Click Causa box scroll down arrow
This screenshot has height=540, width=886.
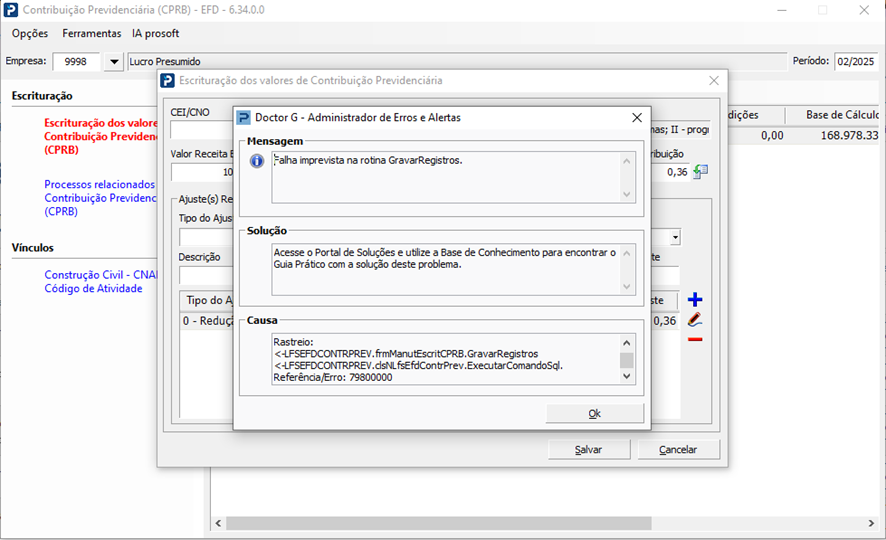[627, 376]
